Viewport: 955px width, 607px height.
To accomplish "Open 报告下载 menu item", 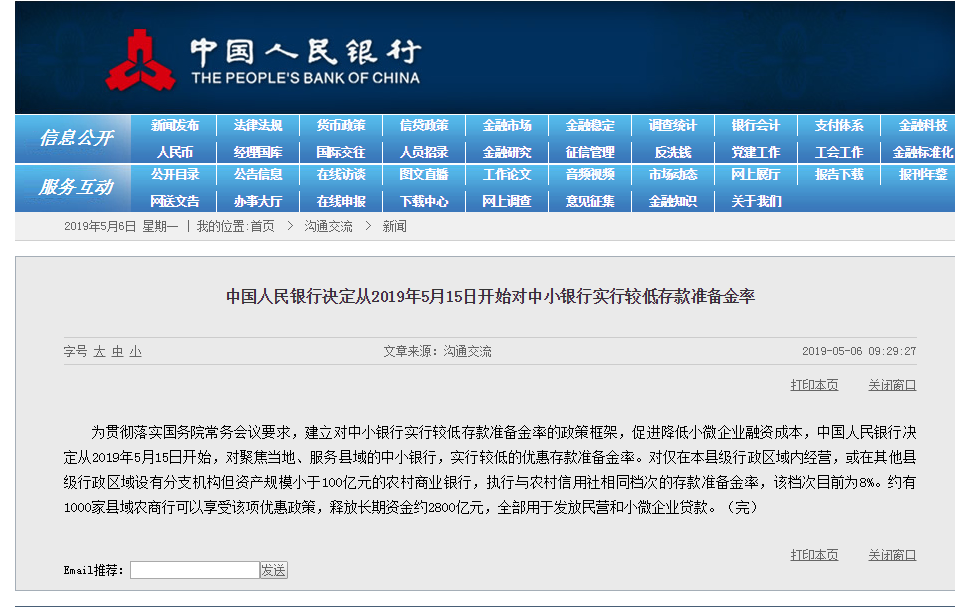I will (839, 174).
